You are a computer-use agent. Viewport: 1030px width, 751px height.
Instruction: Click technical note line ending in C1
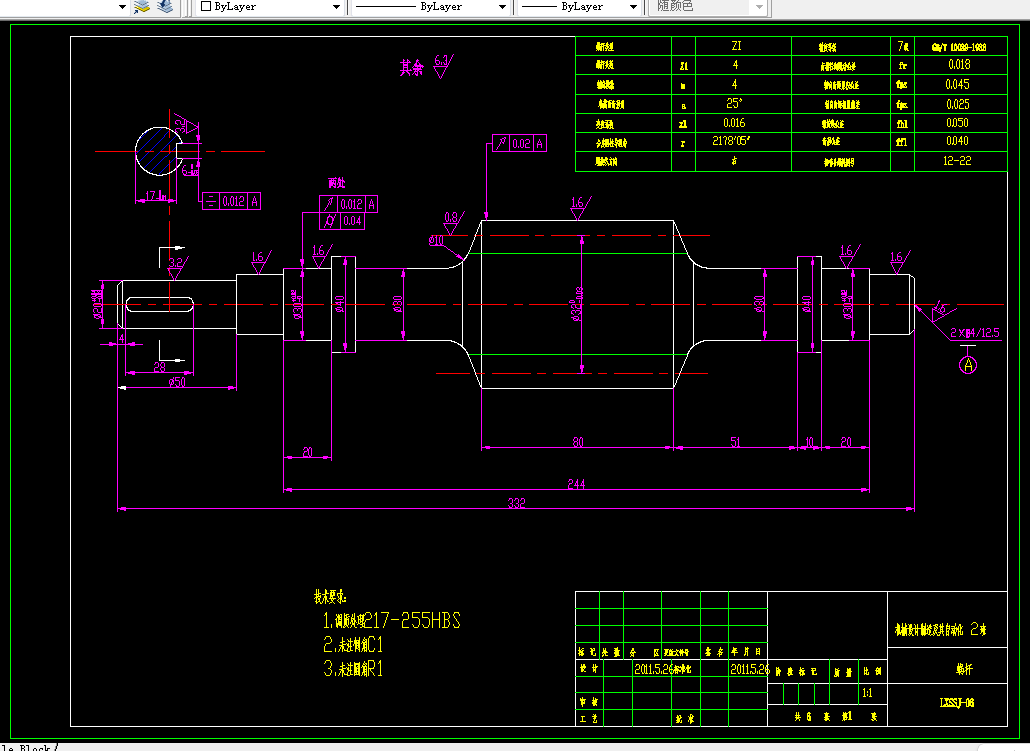(x=353, y=644)
